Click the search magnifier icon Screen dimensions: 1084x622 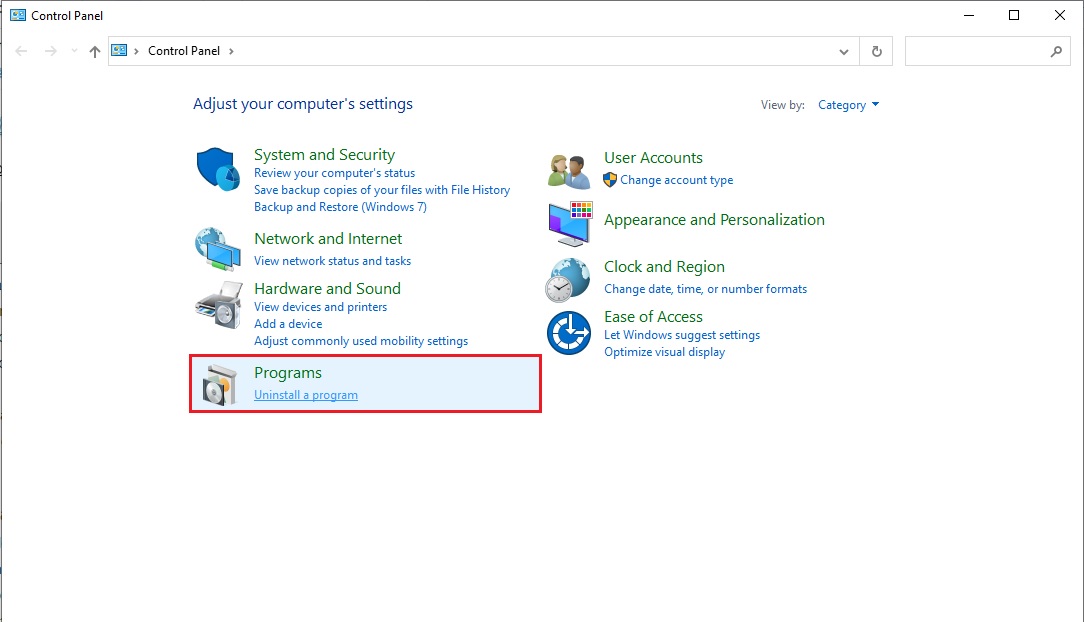click(1056, 51)
